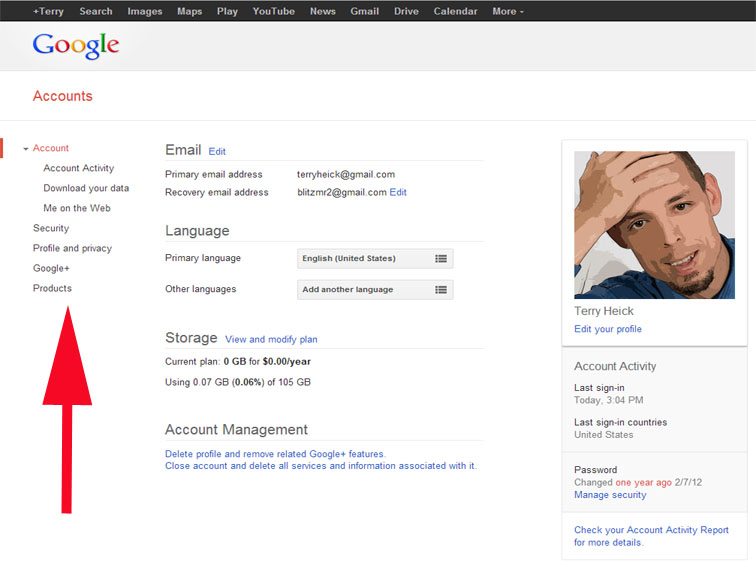Open +Terry in the top navigation bar
This screenshot has height=567, width=756.
click(48, 11)
